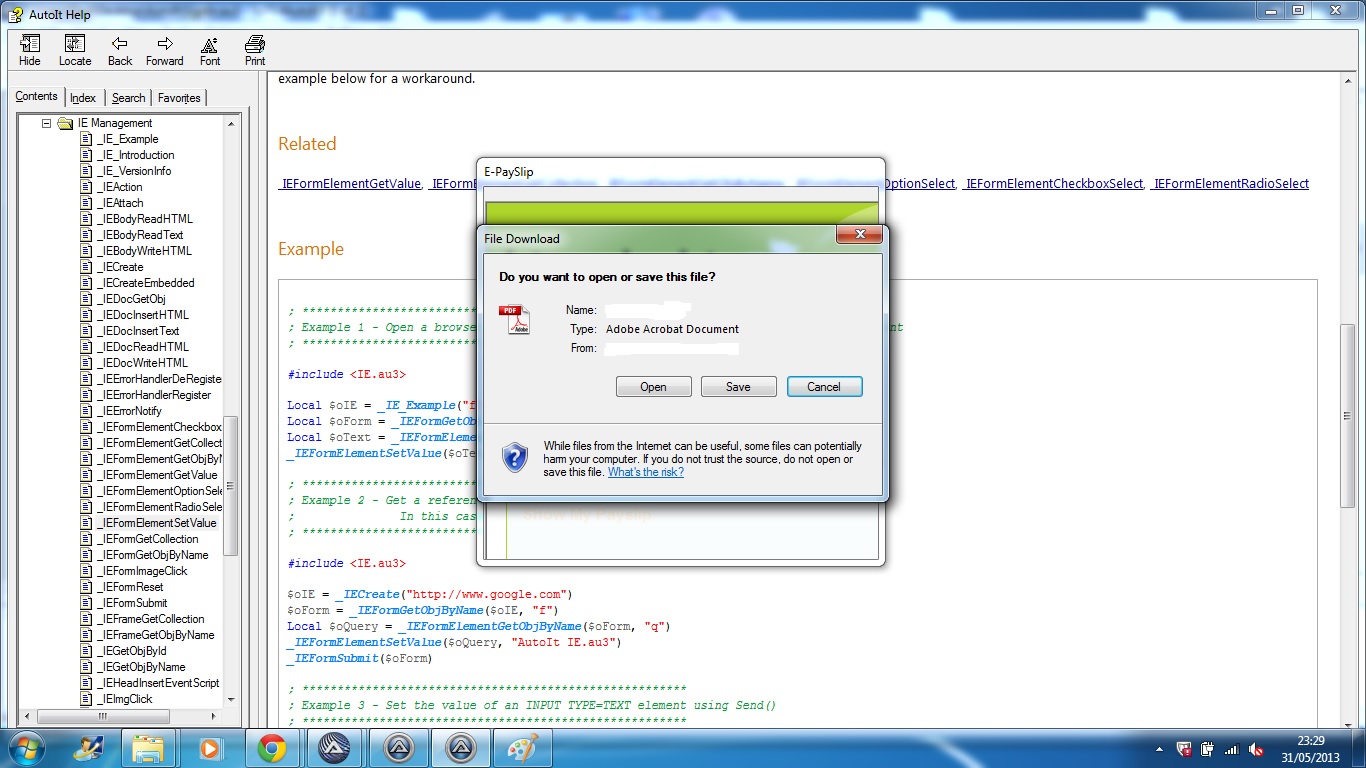The height and width of the screenshot is (768, 1366).
Task: Select the _IEFormImageClick tree item
Action: coord(142,571)
